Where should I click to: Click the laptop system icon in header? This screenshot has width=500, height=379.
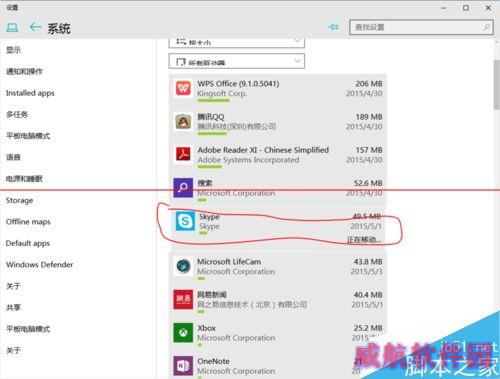[12, 28]
